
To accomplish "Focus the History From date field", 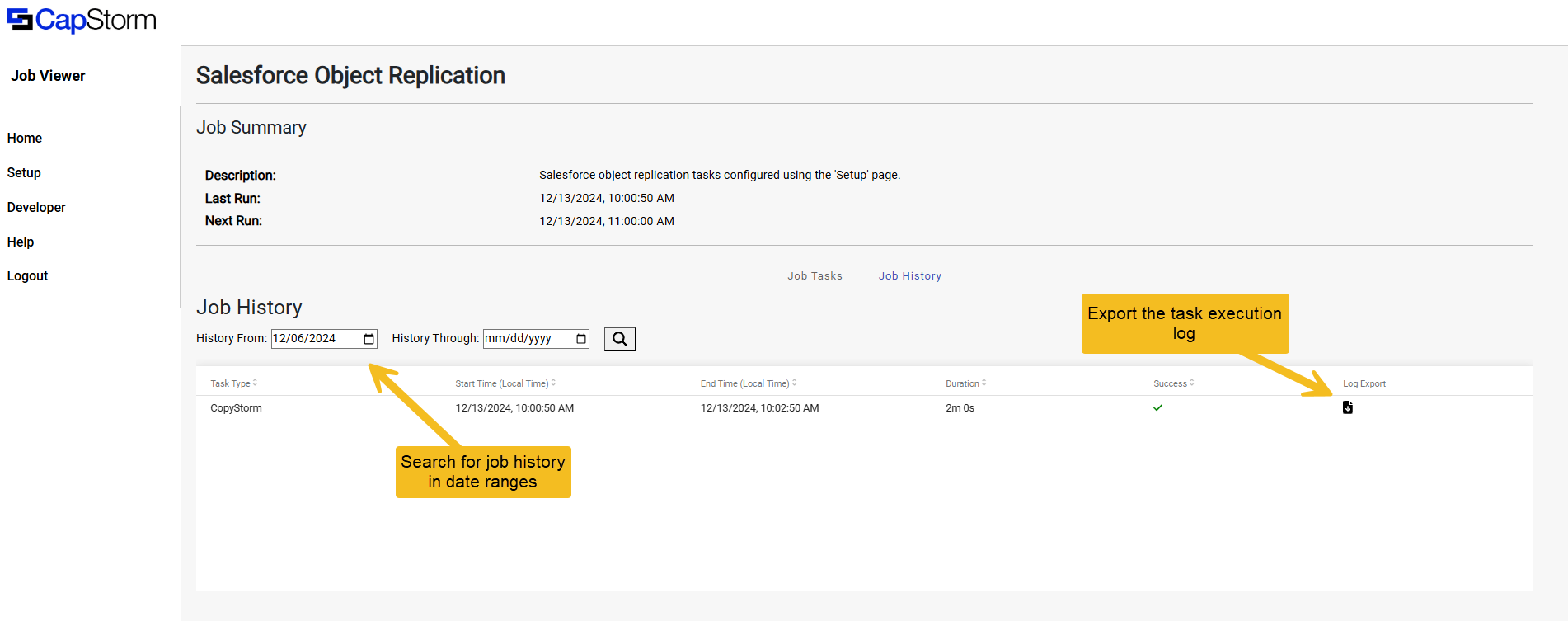I will point(324,339).
